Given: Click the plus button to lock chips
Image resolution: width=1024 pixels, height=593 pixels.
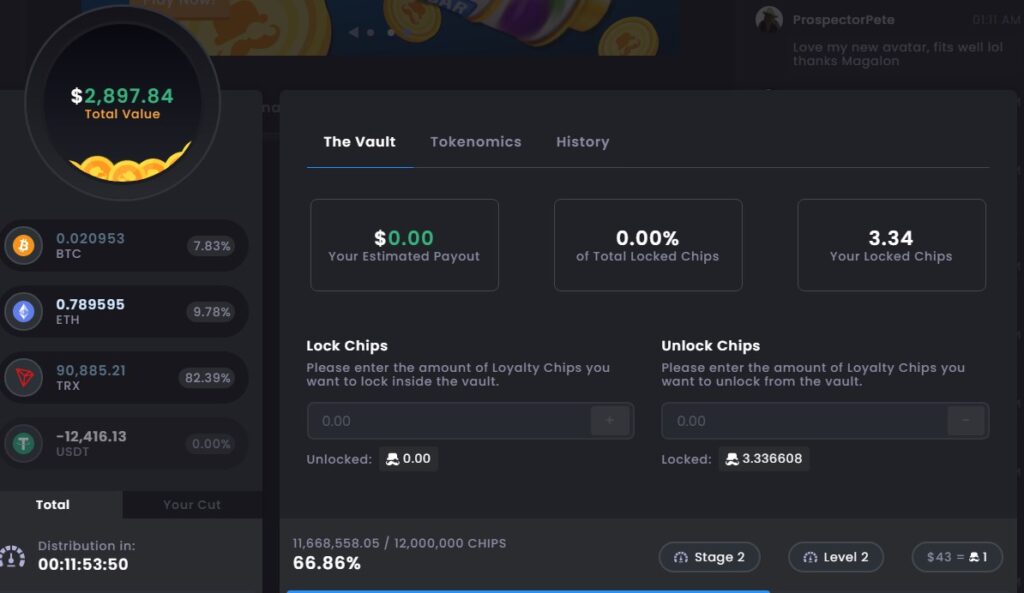Looking at the screenshot, I should pos(610,421).
